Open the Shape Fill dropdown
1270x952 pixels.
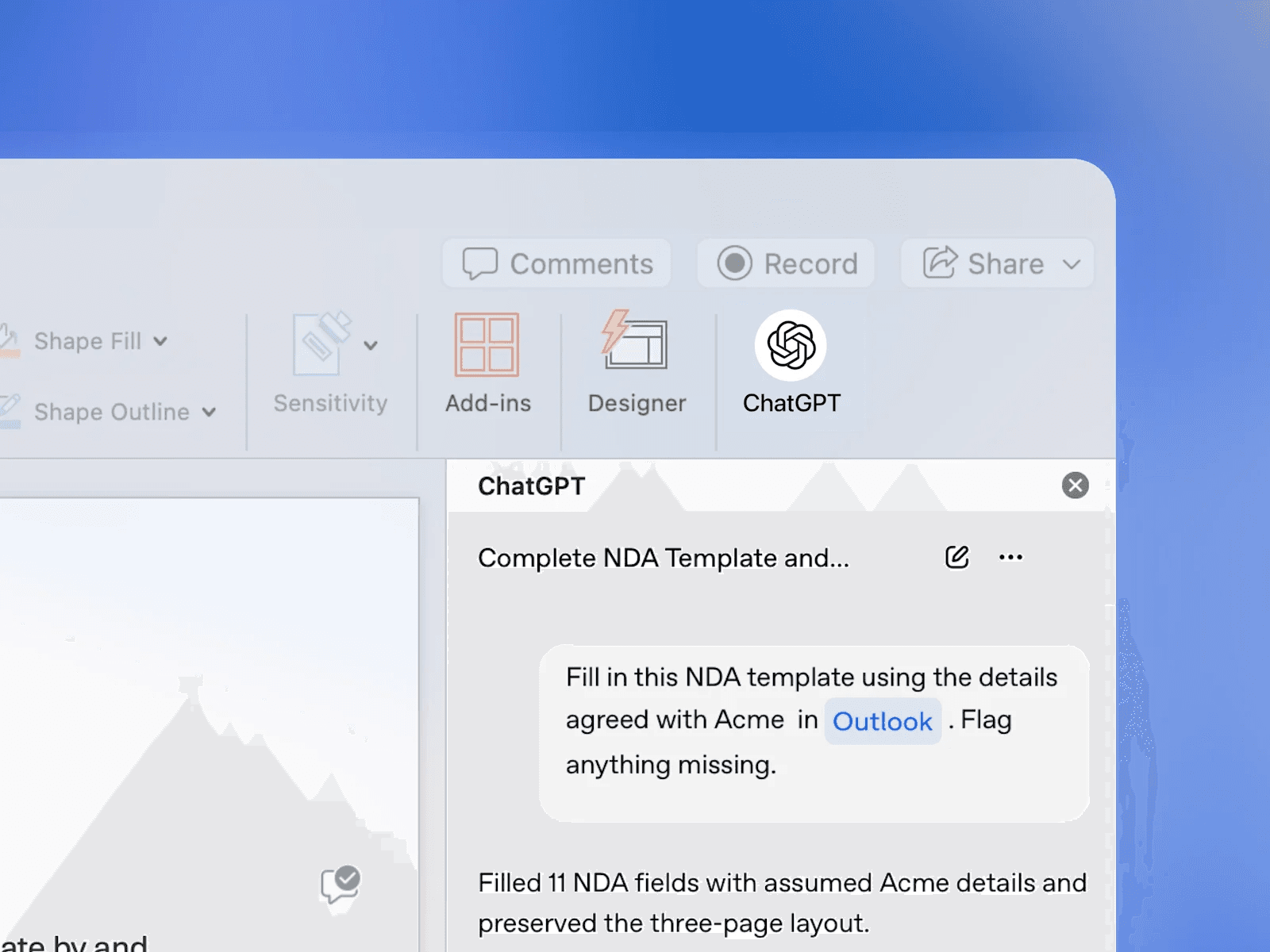point(160,341)
